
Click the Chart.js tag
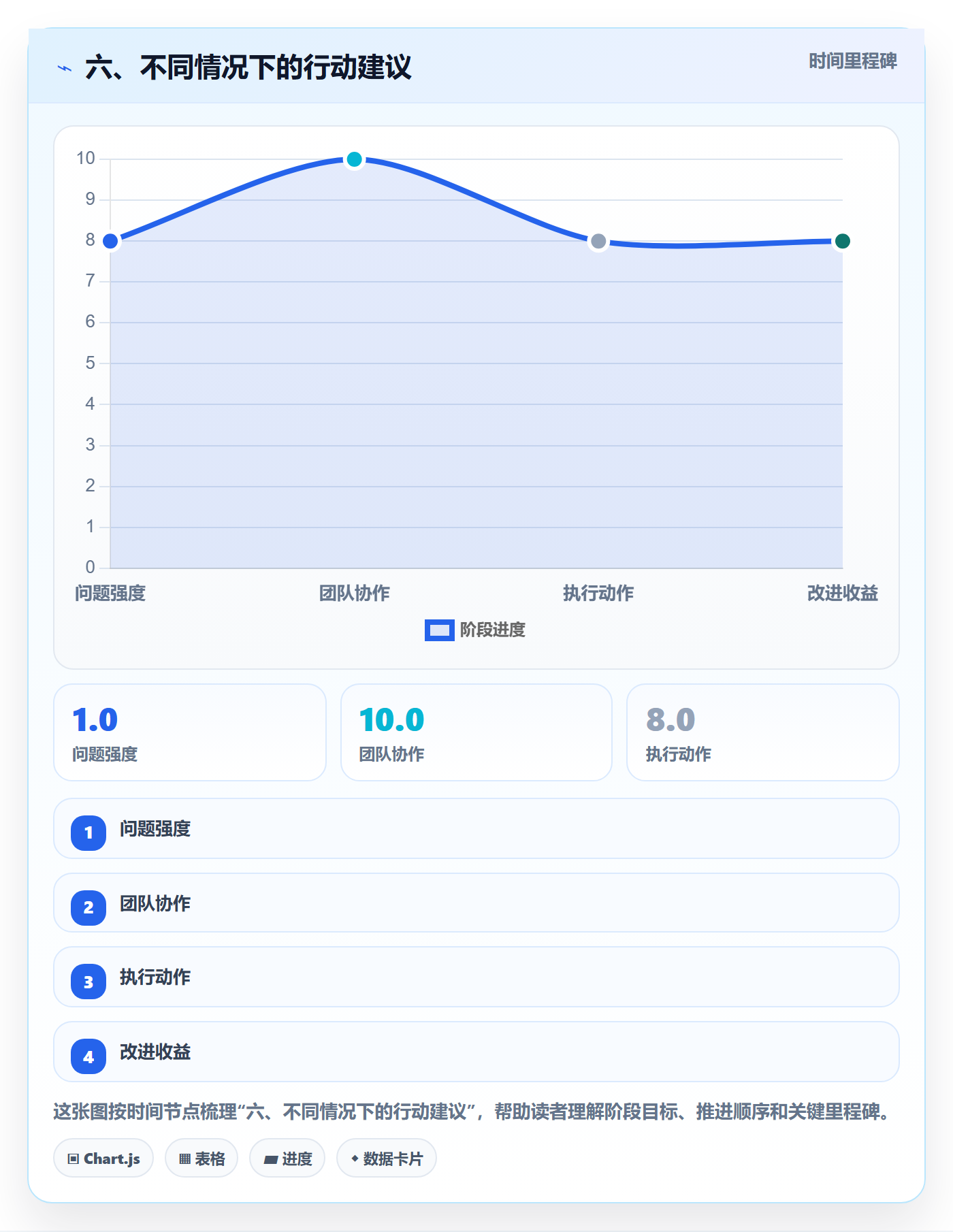[103, 1158]
